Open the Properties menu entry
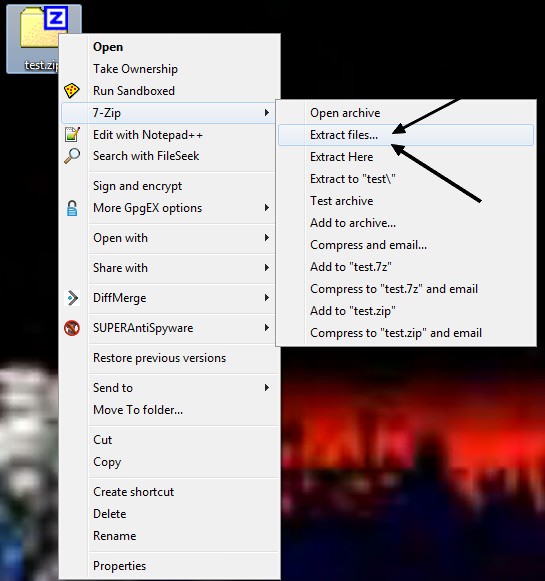The height and width of the screenshot is (581, 545). point(119,566)
